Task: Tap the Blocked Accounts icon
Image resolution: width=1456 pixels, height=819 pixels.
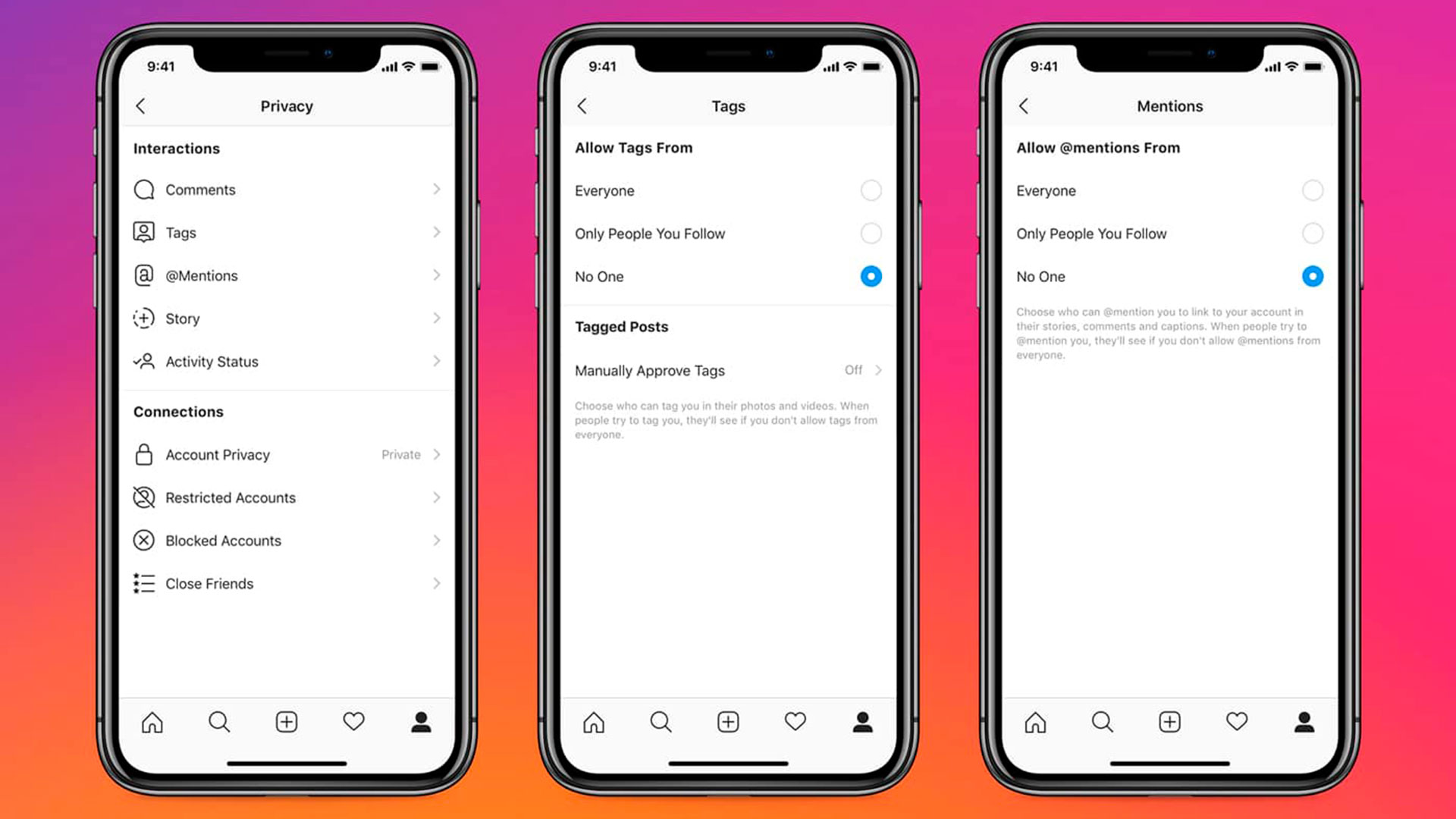Action: [144, 540]
